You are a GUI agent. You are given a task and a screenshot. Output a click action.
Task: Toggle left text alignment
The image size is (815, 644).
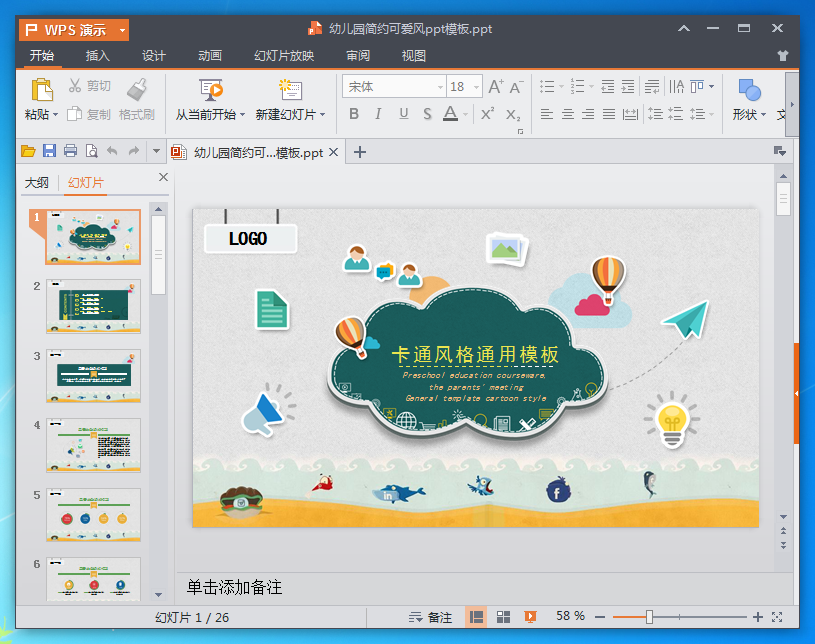tap(546, 114)
